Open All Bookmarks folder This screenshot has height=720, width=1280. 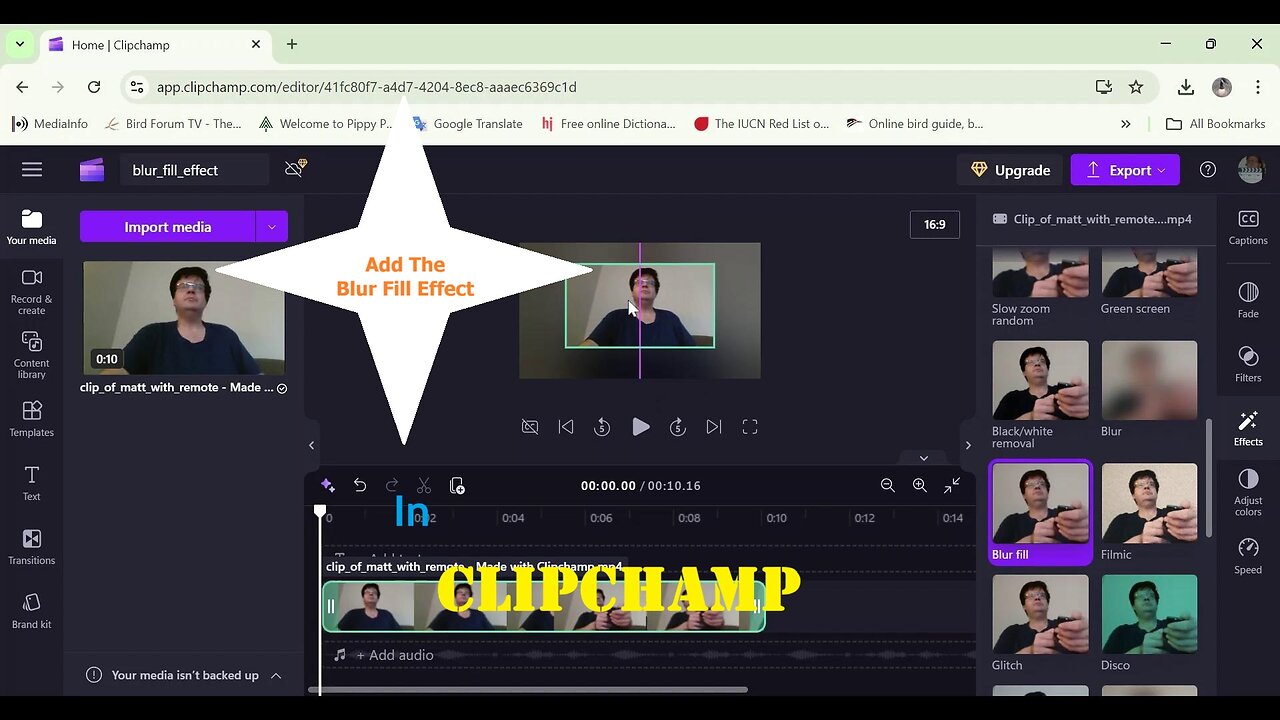[x=1216, y=124]
